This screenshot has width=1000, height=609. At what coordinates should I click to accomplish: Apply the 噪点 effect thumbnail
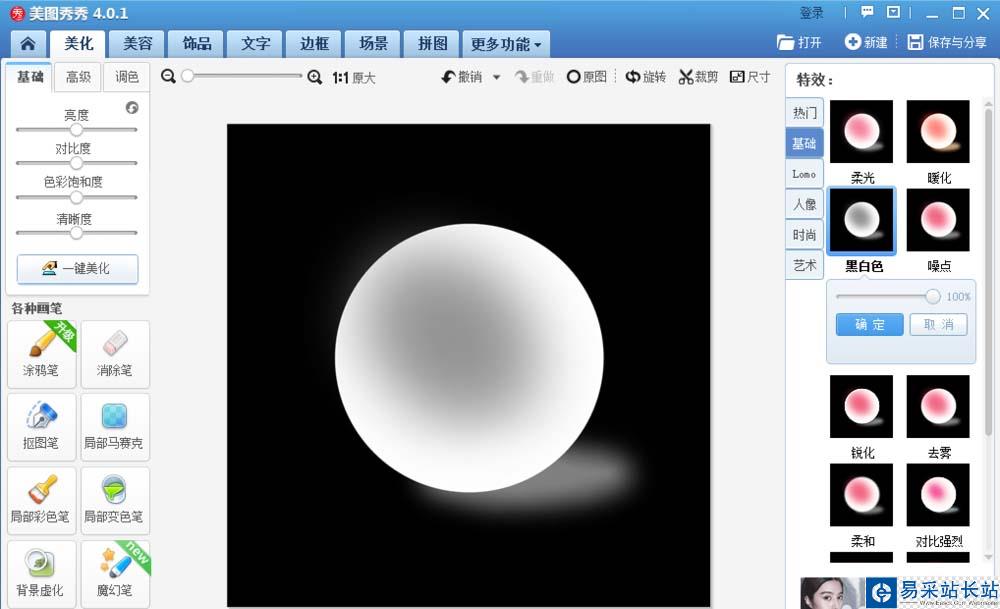point(938,220)
